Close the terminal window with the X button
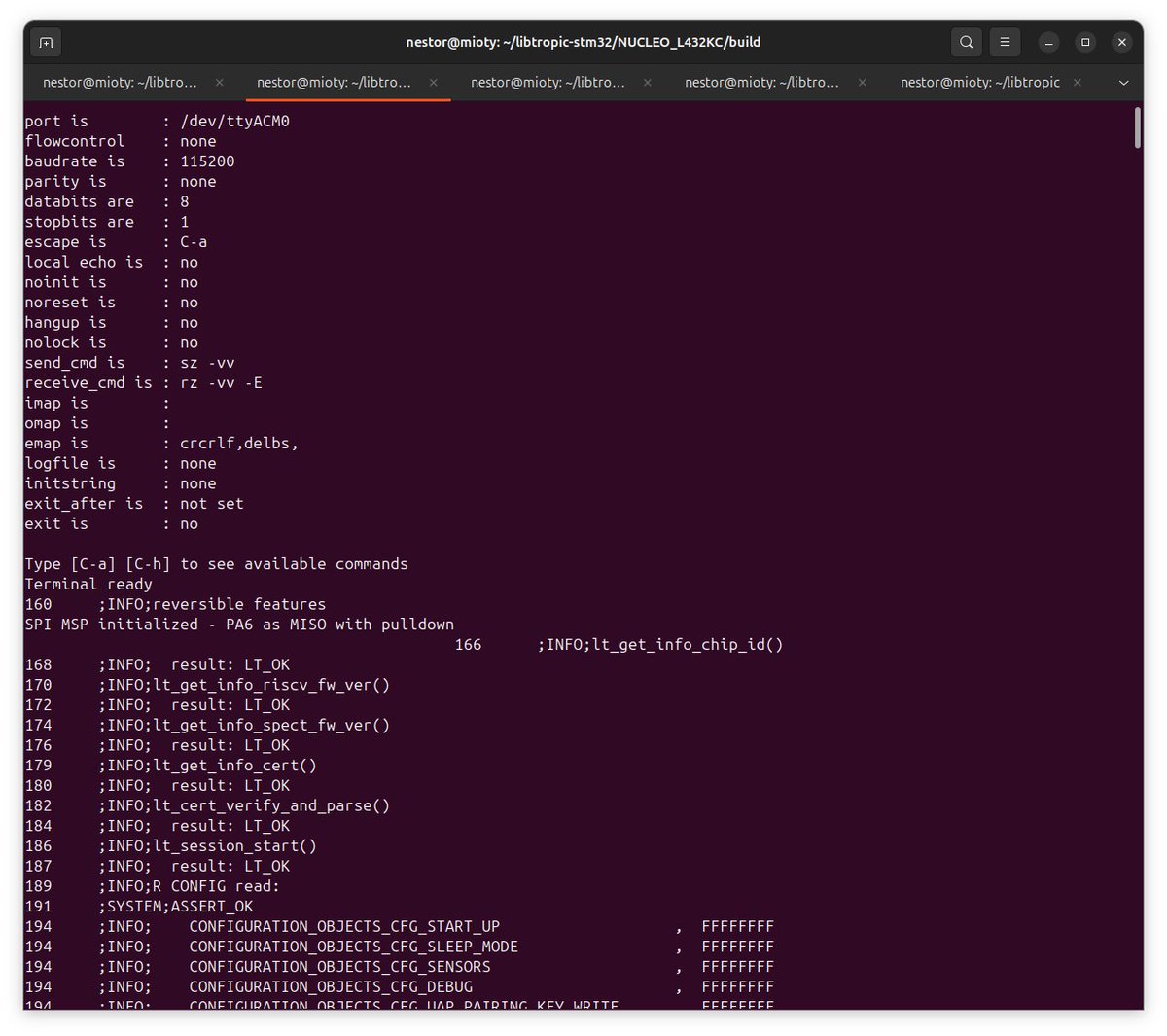Screen dimensions: 1167x1036 click(1122, 42)
